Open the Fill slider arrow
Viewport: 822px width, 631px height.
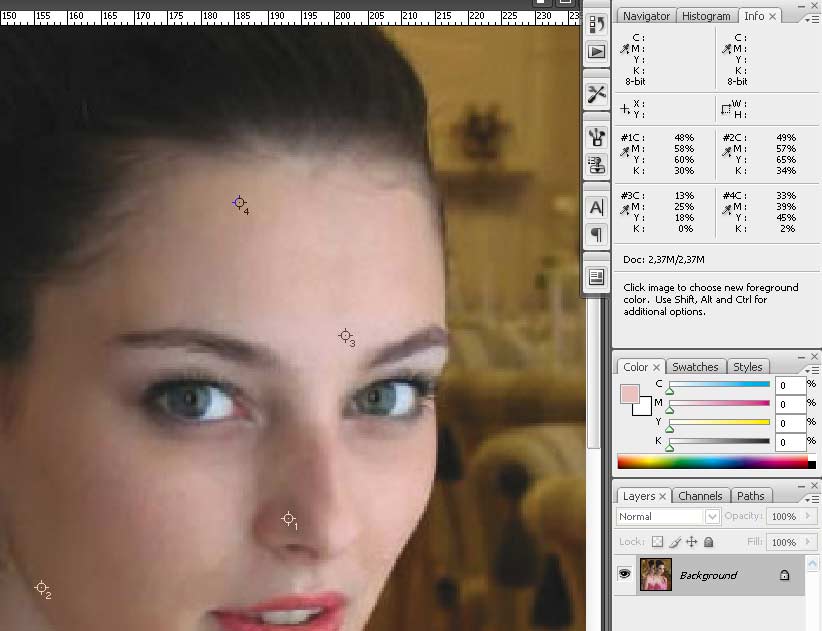coord(807,542)
